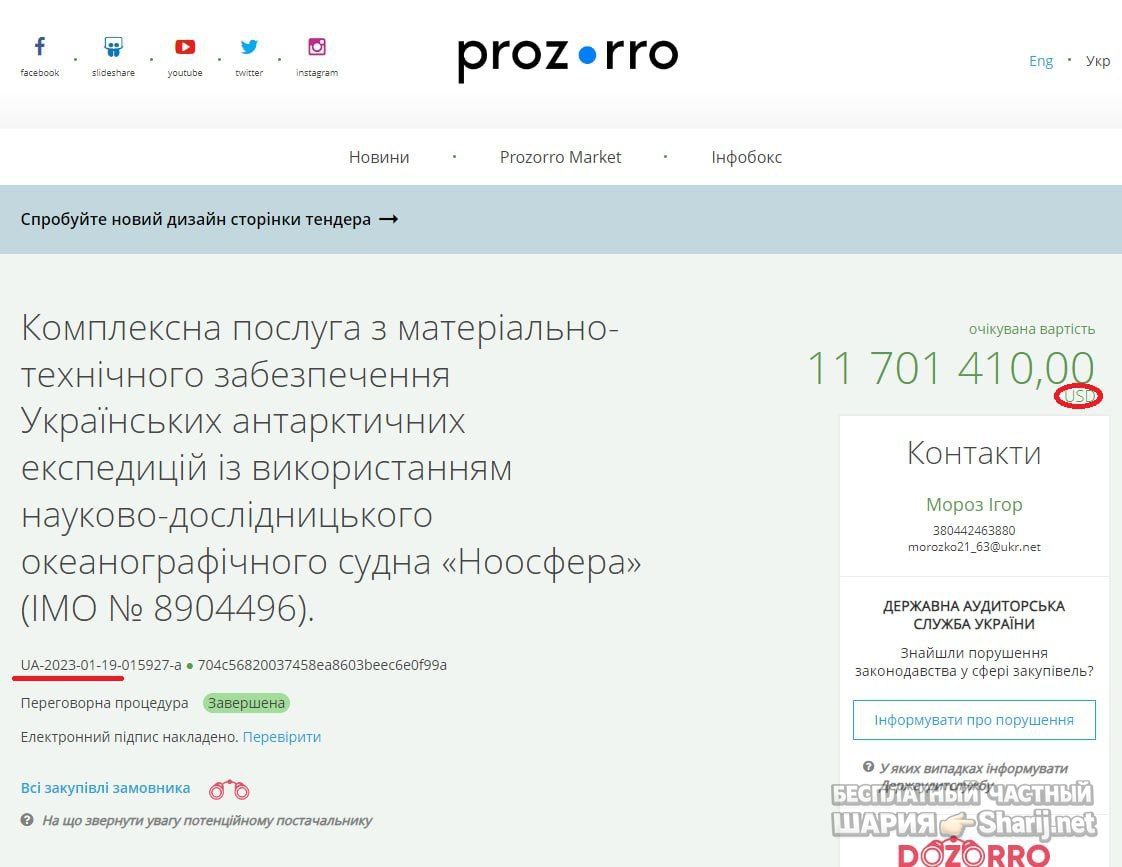
Task: Click the hash 704c56820037458ea8603beec6e0f99a
Action: (322, 665)
